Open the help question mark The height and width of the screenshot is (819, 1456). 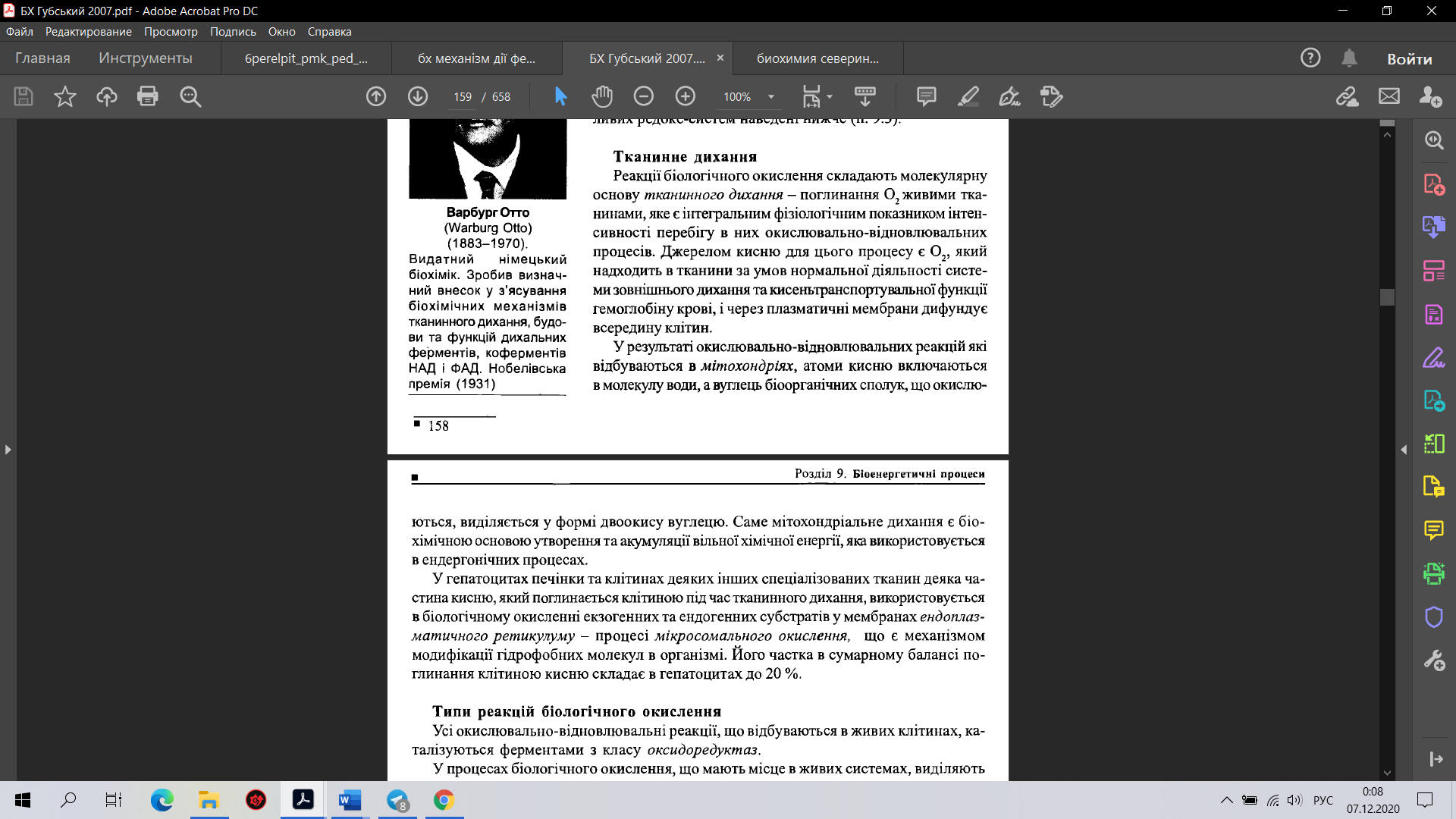tap(1310, 58)
